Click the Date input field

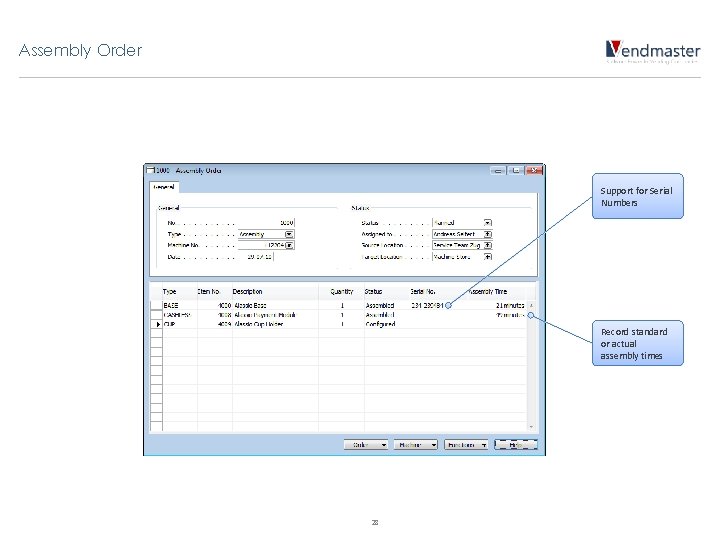(x=256, y=257)
